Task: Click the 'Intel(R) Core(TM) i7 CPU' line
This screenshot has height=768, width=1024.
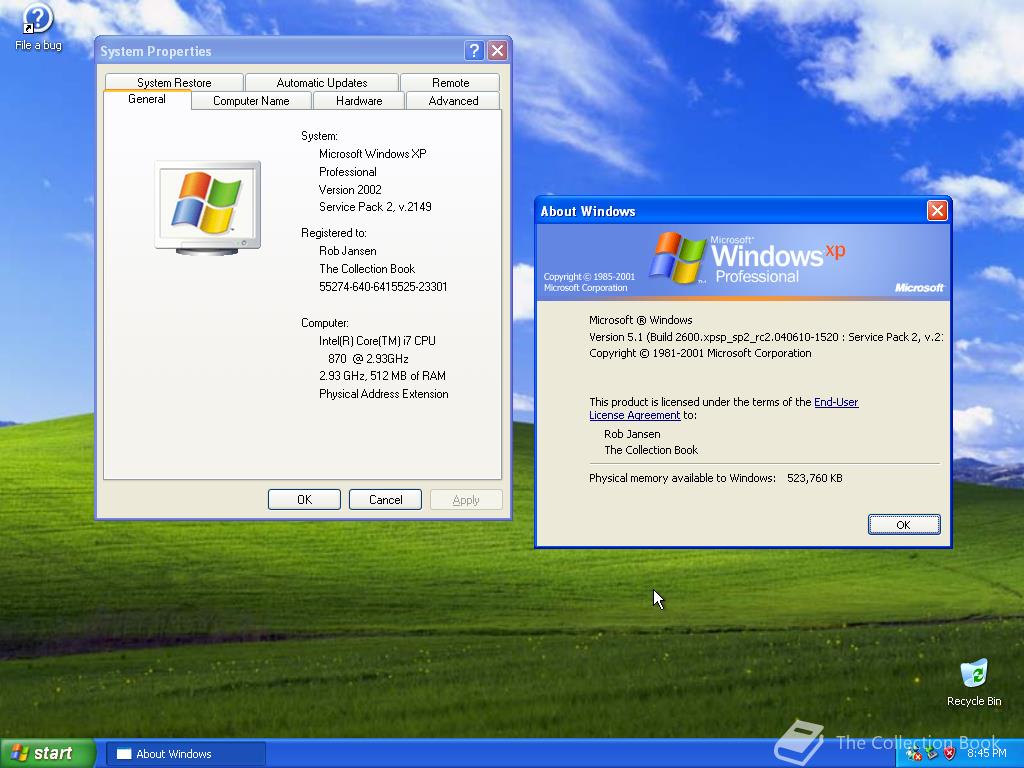Action: (x=377, y=341)
